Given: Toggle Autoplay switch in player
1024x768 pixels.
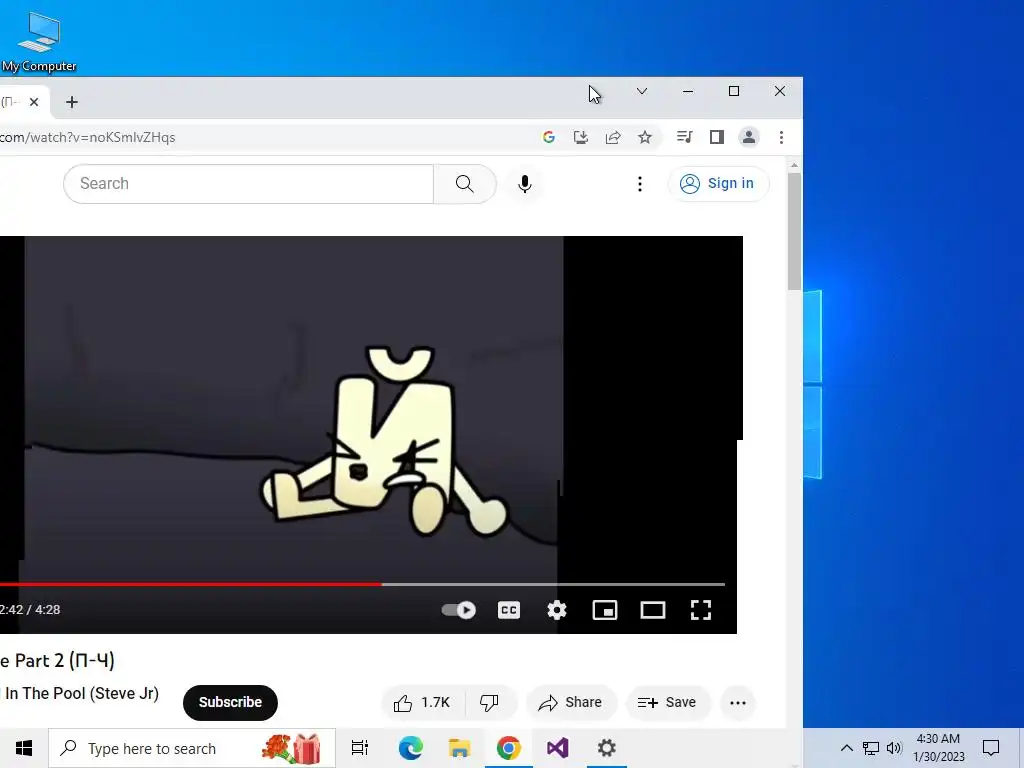Looking at the screenshot, I should pos(458,610).
